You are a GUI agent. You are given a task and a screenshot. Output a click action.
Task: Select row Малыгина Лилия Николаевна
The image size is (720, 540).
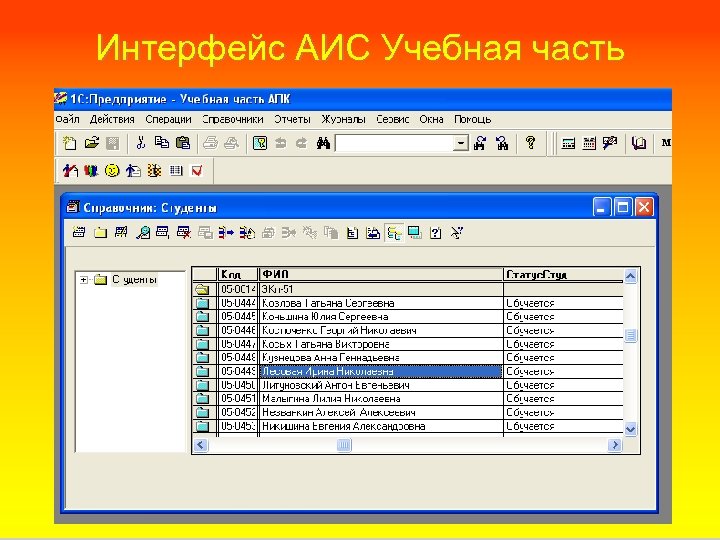(x=408, y=399)
